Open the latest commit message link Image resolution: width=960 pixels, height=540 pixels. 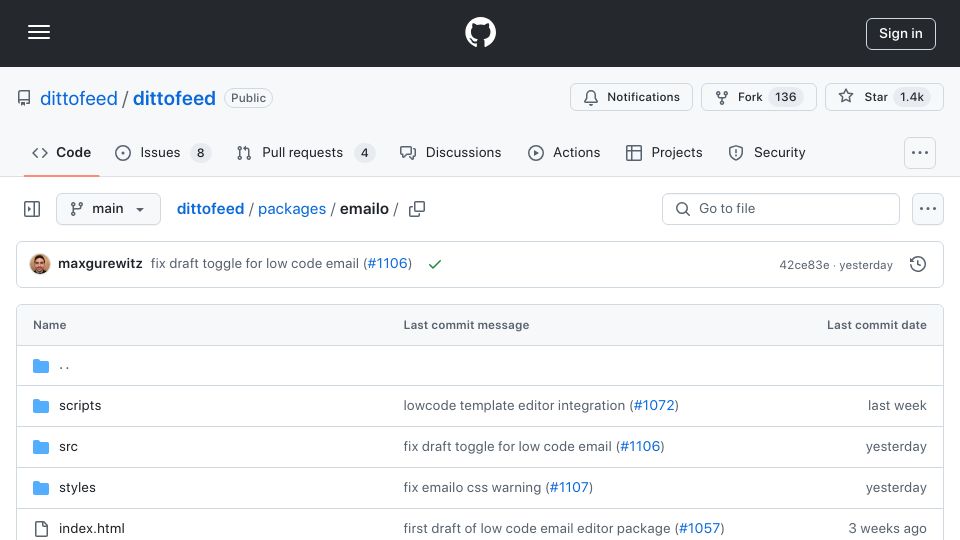(x=255, y=263)
